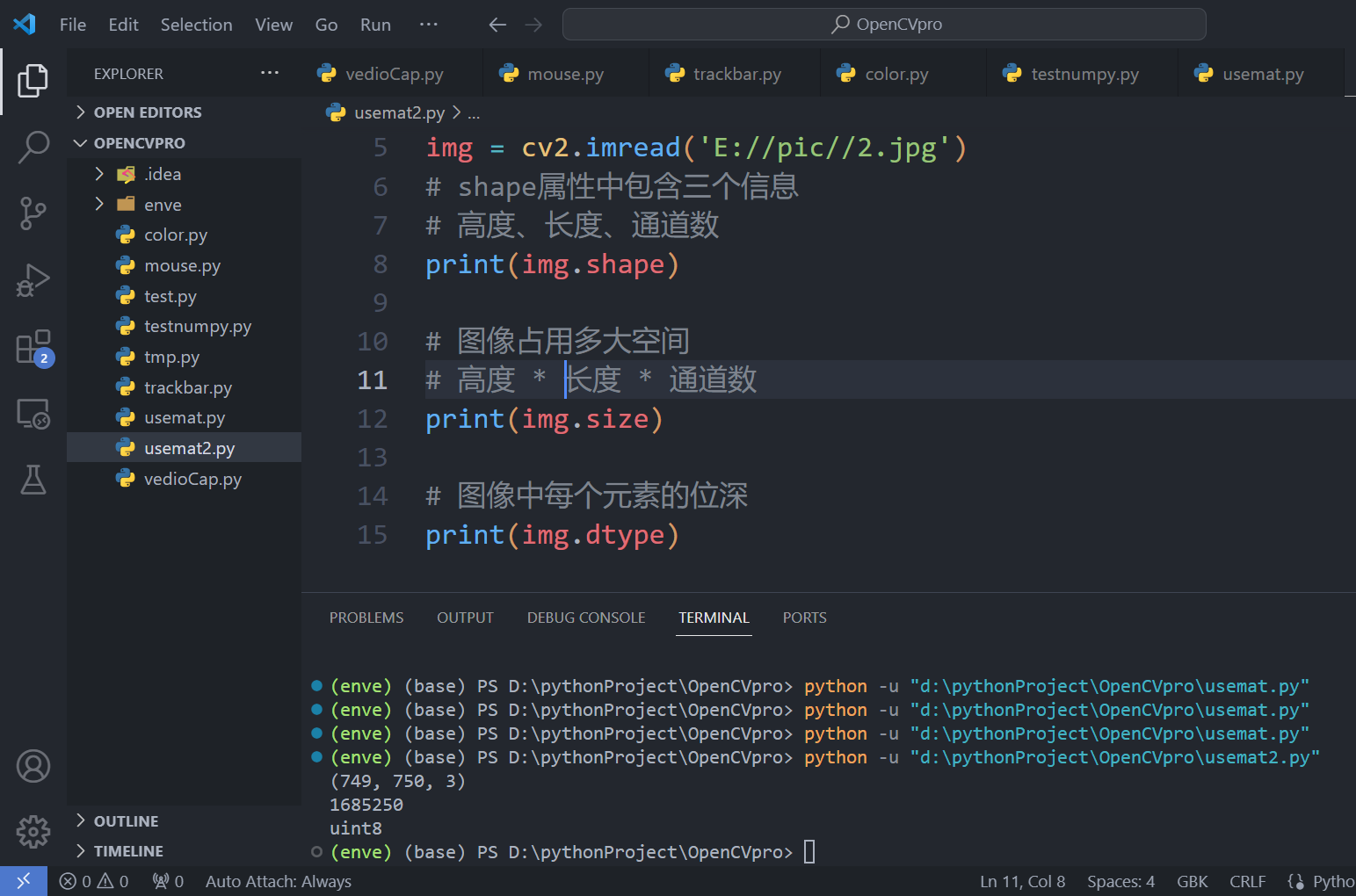Open Source Control view
Screen dimensions: 1356x896
click(33, 213)
